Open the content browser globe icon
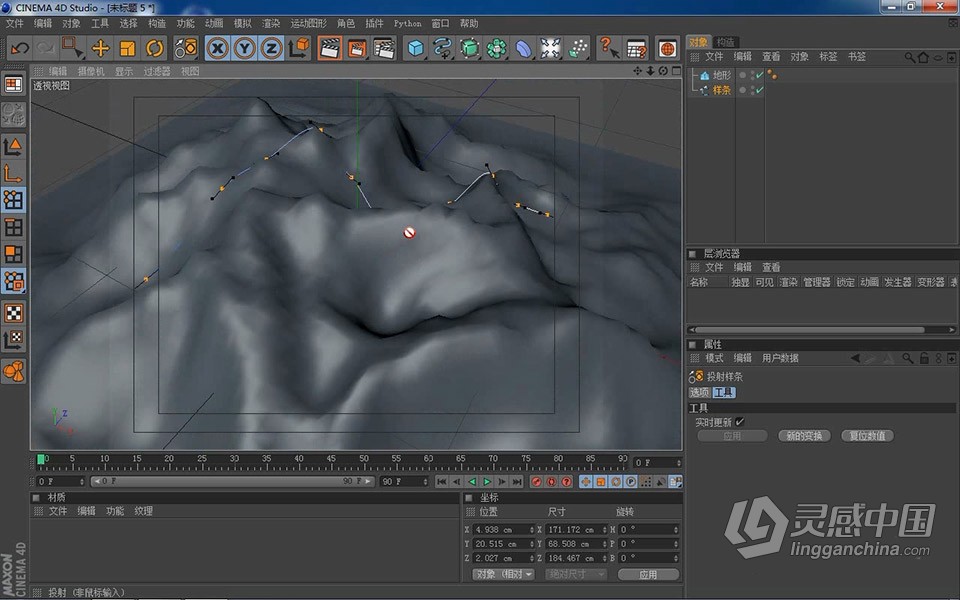Image resolution: width=960 pixels, height=600 pixels. pos(667,48)
